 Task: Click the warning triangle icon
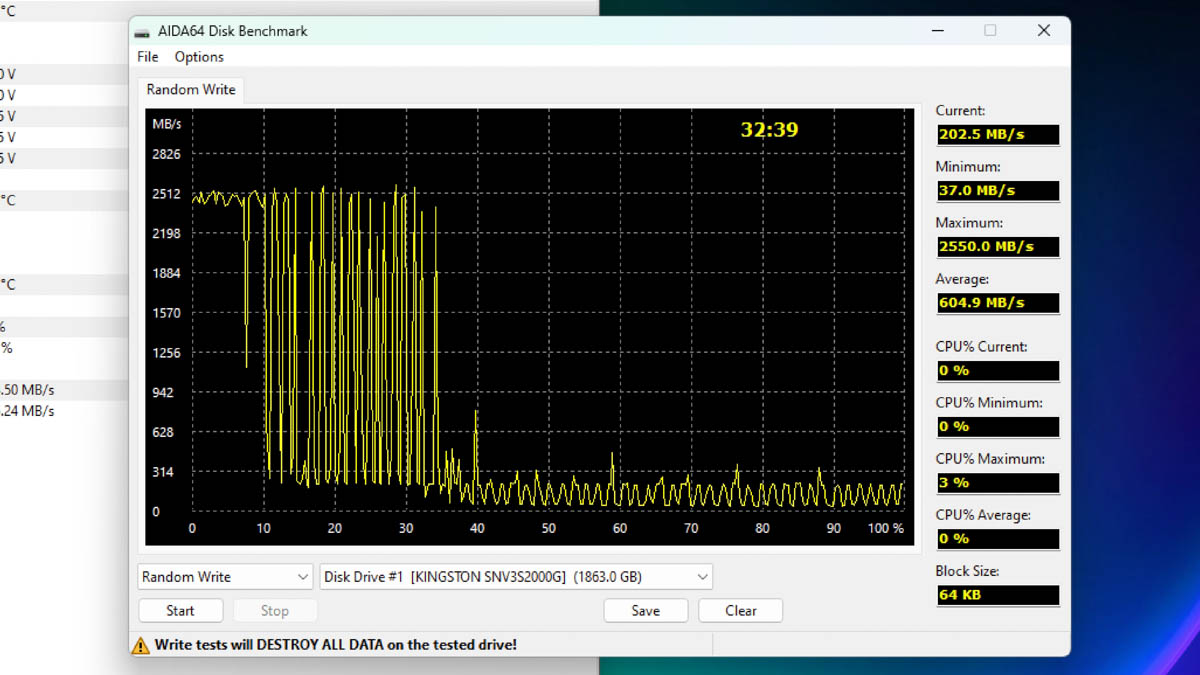coord(141,645)
